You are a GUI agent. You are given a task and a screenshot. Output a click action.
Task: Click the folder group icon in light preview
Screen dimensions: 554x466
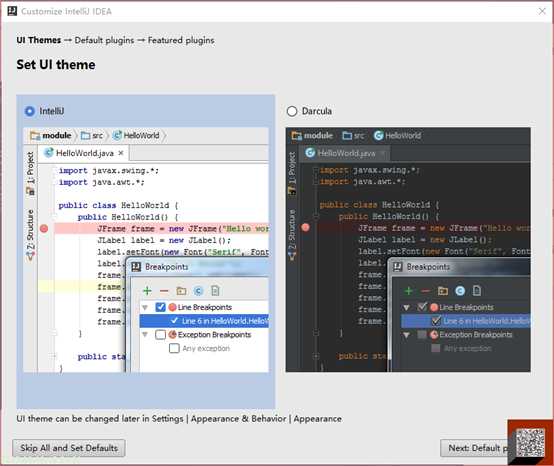[181, 291]
